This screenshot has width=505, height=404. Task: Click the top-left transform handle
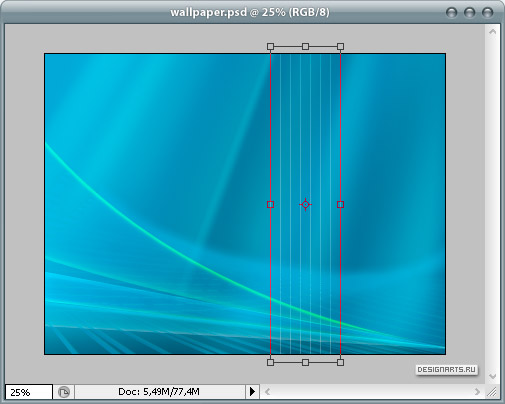point(270,46)
